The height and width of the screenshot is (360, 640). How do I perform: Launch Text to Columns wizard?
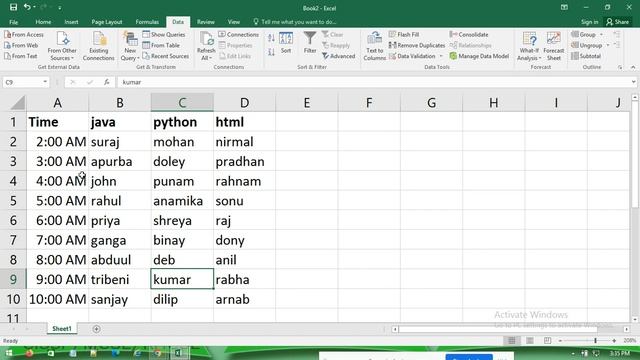pyautogui.click(x=375, y=46)
